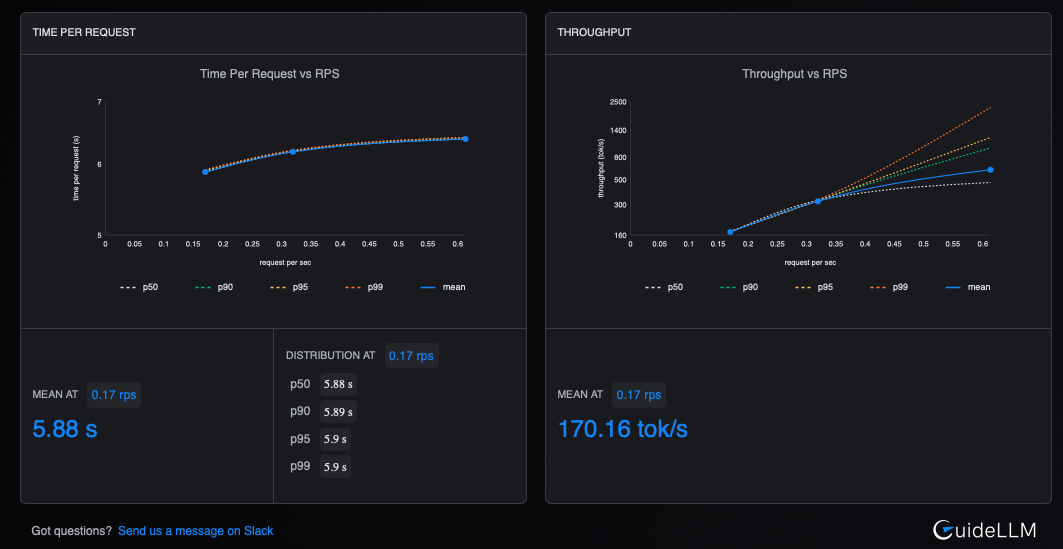Click Send us a message on Slack link
1063x549 pixels.
195,531
